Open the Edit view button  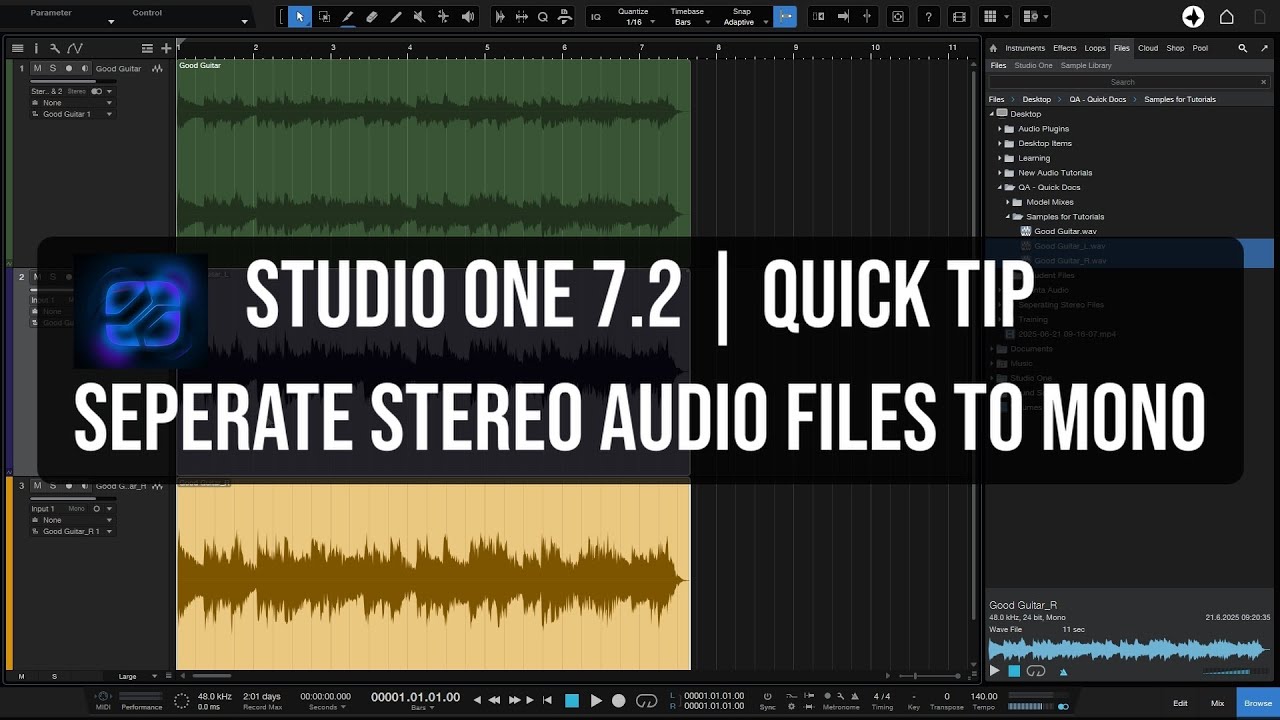point(1180,703)
